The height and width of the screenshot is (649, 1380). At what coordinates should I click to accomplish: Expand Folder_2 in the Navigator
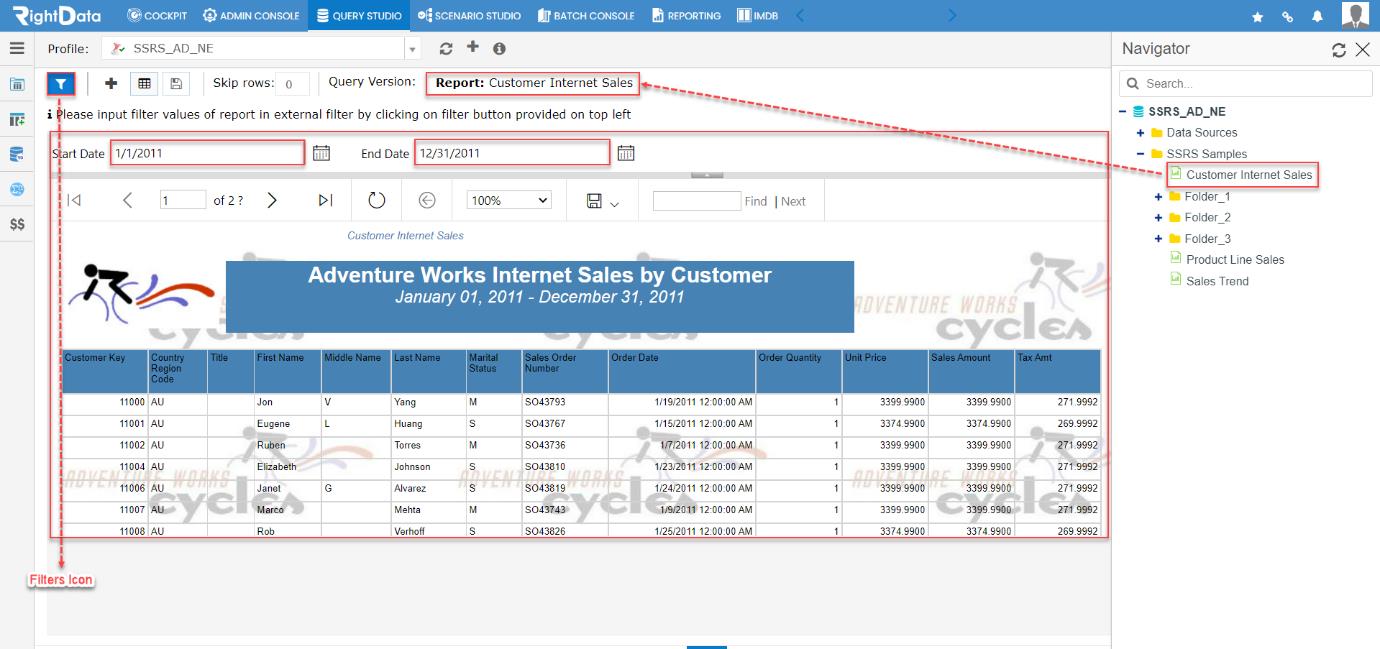(x=1159, y=218)
